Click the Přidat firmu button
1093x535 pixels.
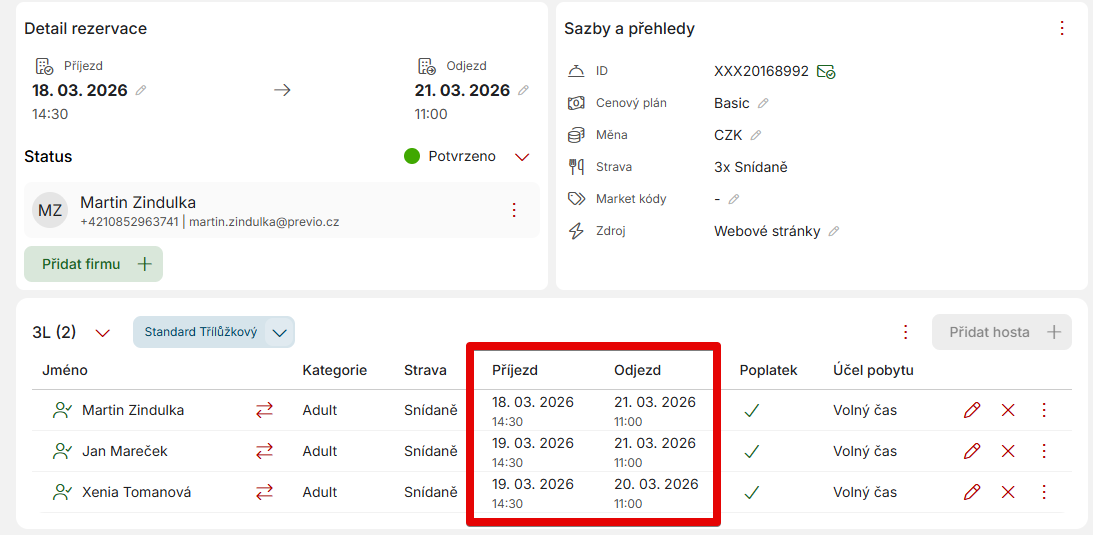click(93, 264)
